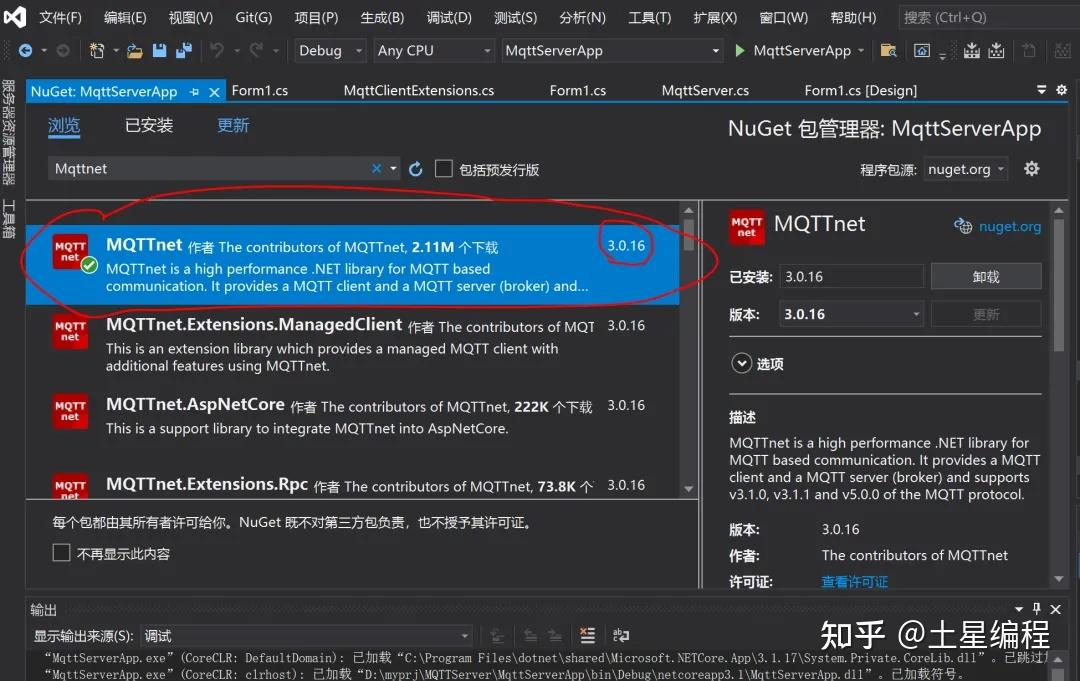Collapse the 选项 section

[x=741, y=365]
